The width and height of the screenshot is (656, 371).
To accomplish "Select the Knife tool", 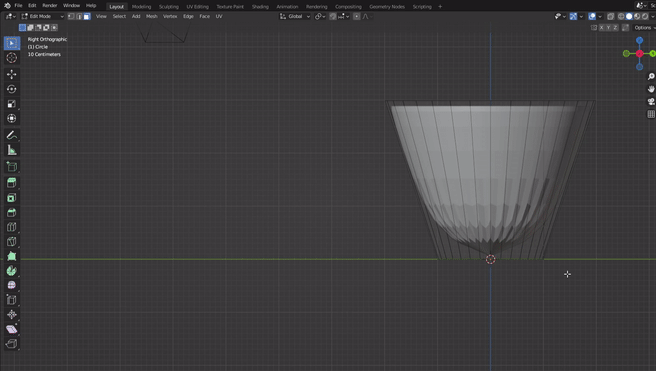I will tap(12, 241).
